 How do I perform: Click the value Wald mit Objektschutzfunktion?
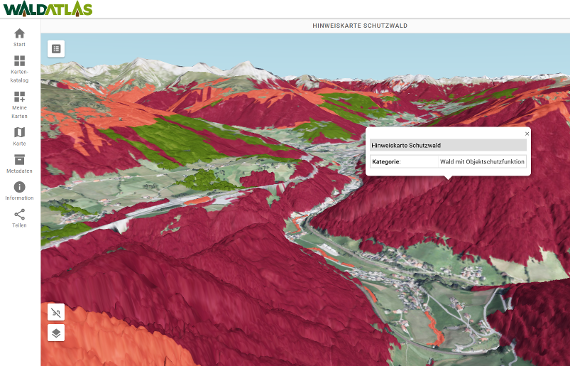click(482, 162)
